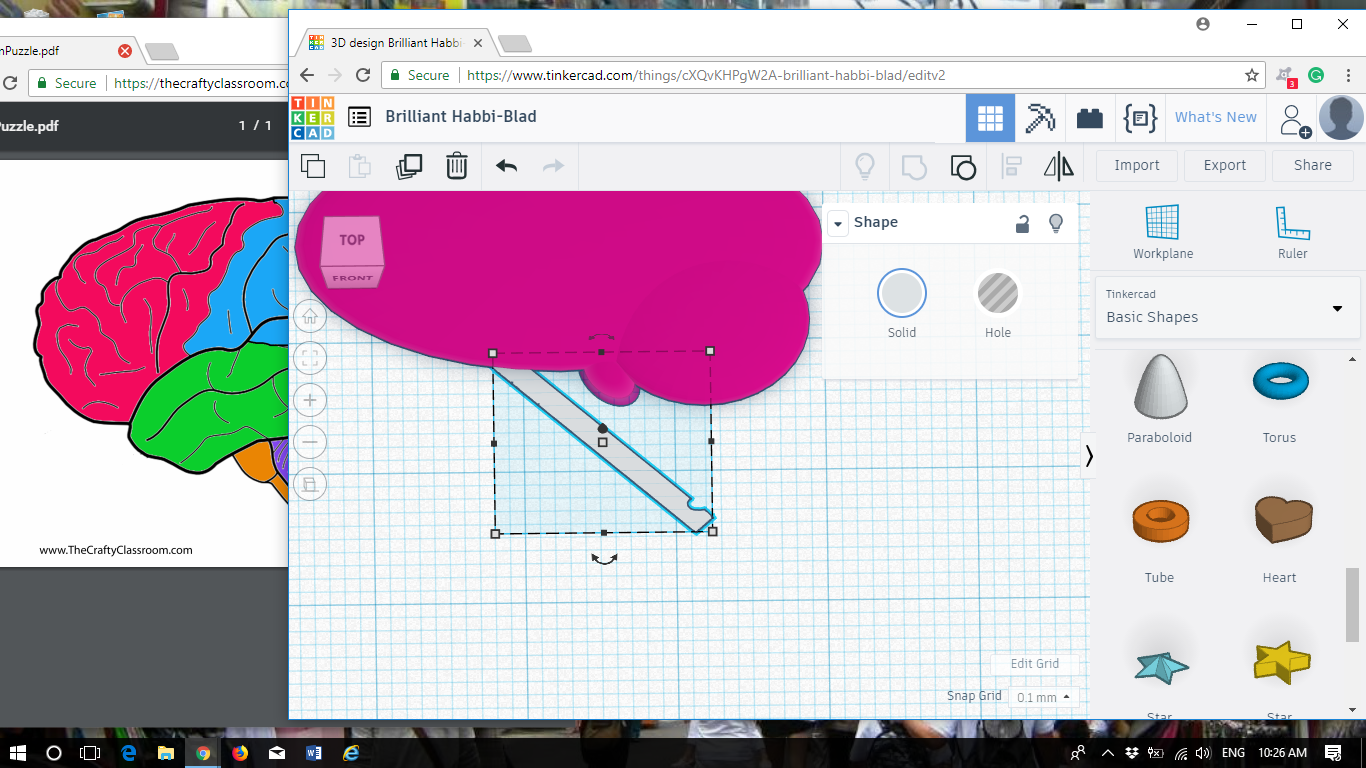Viewport: 1366px width, 768px height.
Task: Collapse the Shape inspector panel
Action: tap(837, 223)
